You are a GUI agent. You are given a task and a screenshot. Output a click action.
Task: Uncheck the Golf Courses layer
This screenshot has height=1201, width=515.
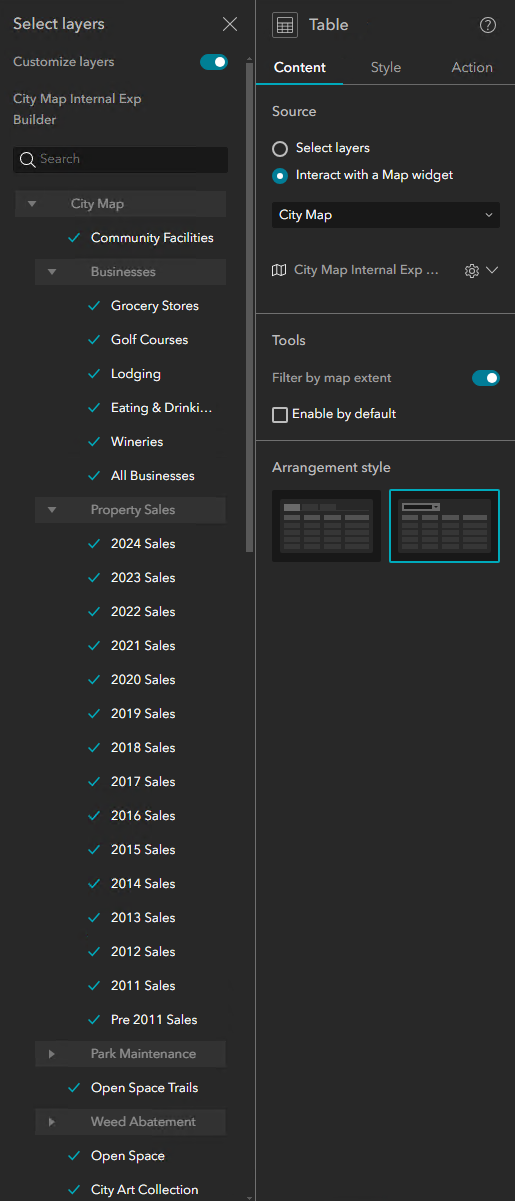tap(94, 340)
